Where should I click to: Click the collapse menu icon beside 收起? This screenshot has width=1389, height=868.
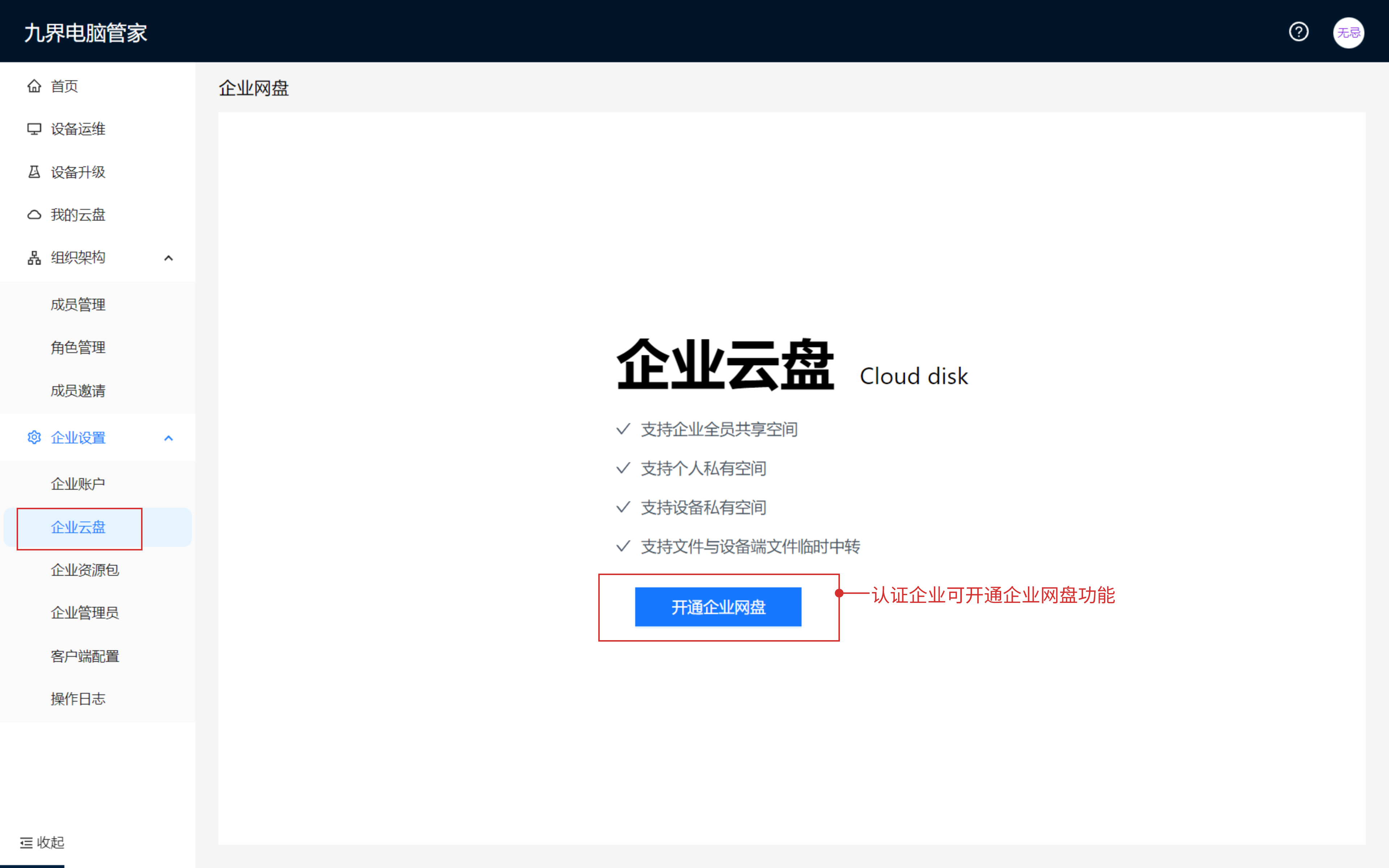[26, 843]
